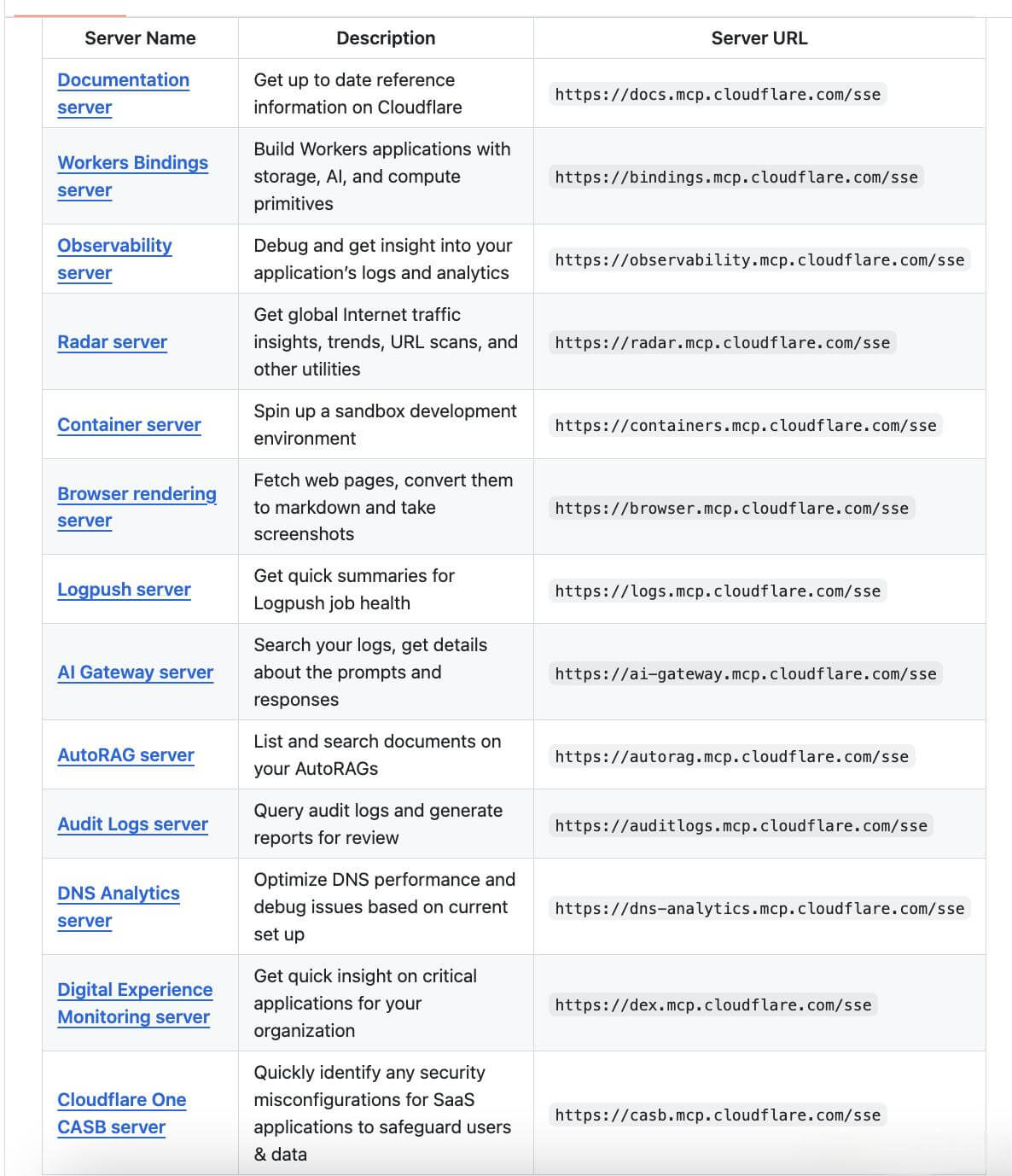Open the Workers Bindings server link
Screen dimensions: 1012x1176
tap(132, 163)
